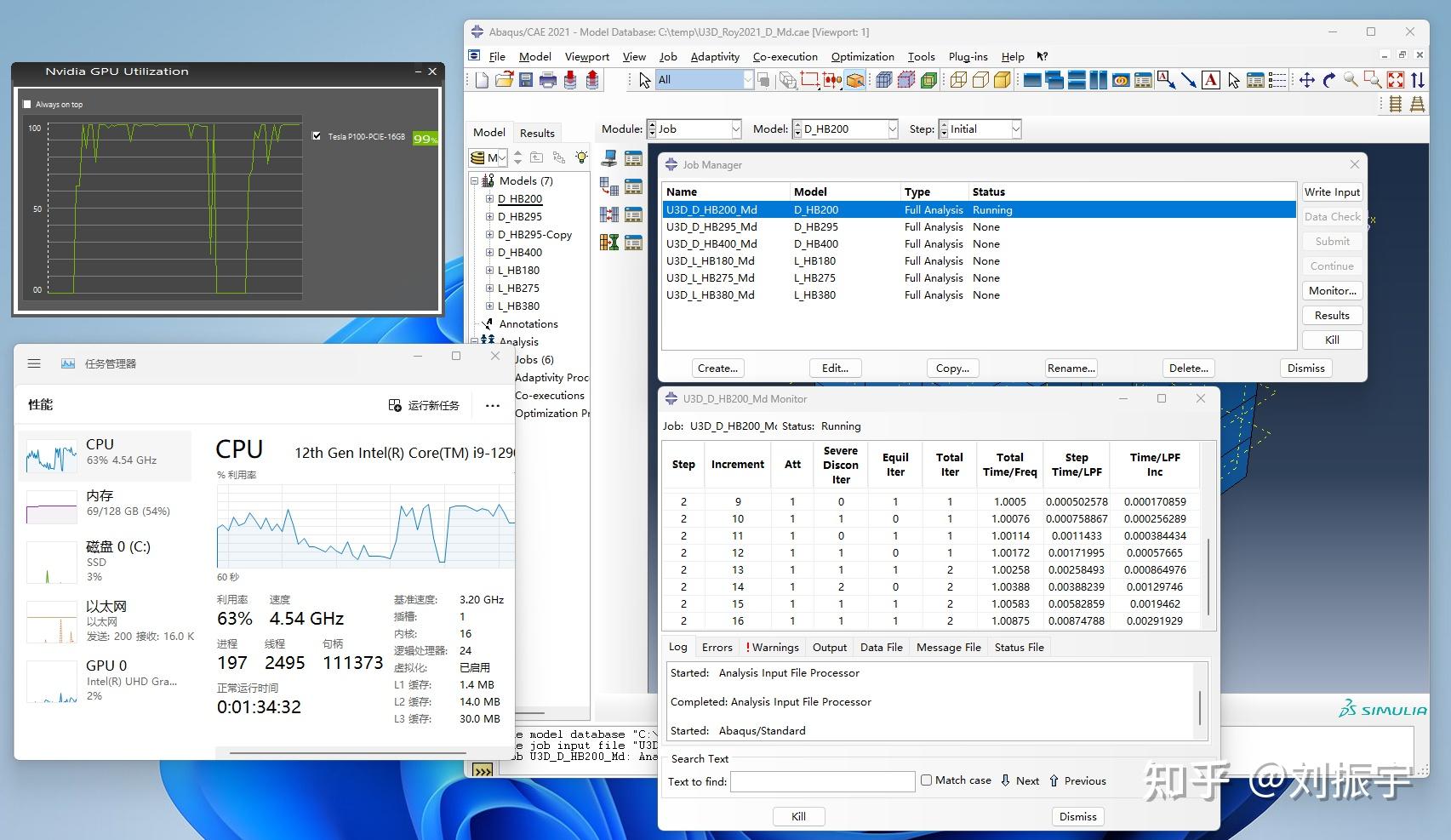The width and height of the screenshot is (1451, 840).
Task: Select the Pan View tool
Action: 1306,80
